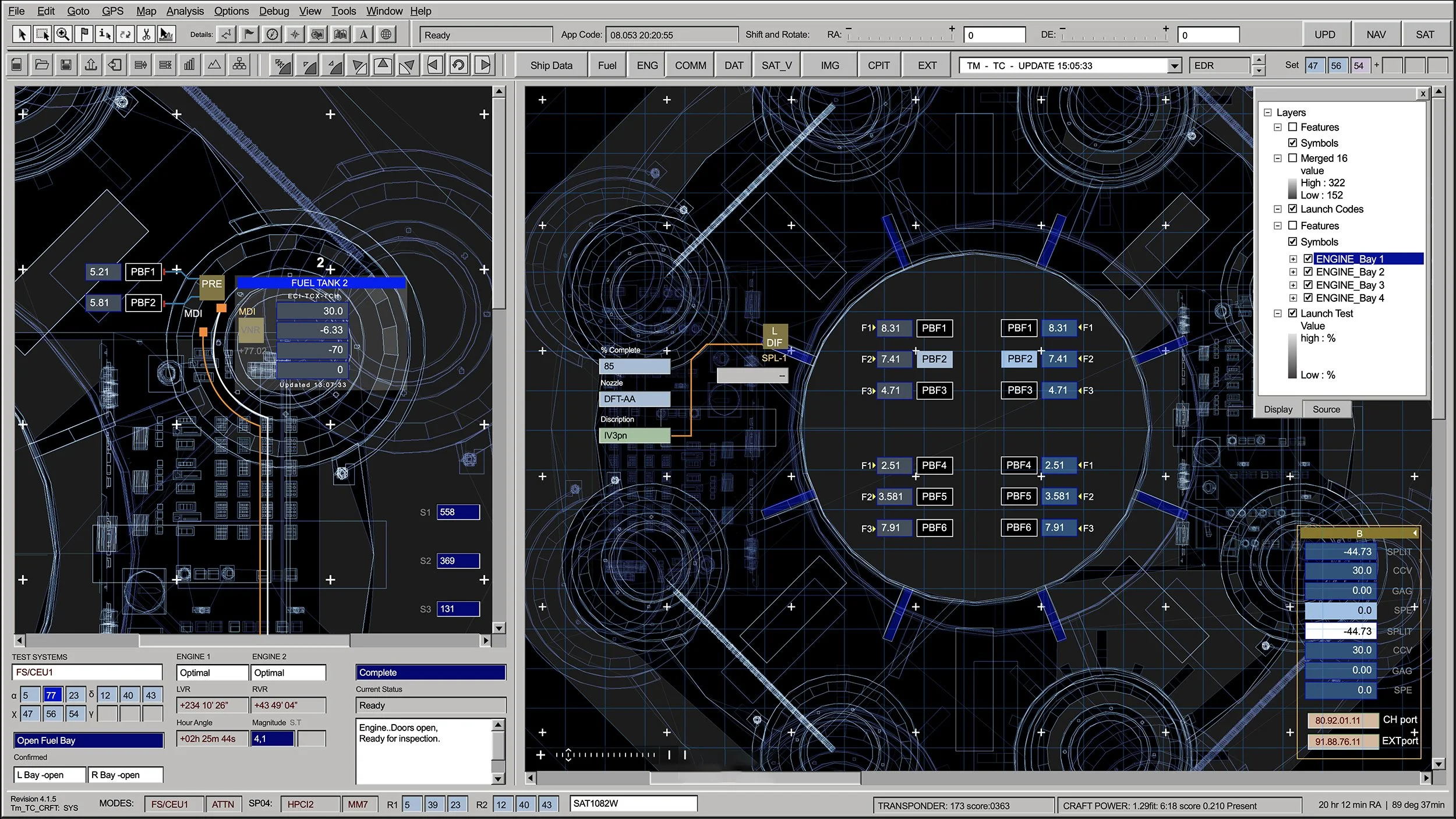Select the flag marker tool

(x=84, y=34)
